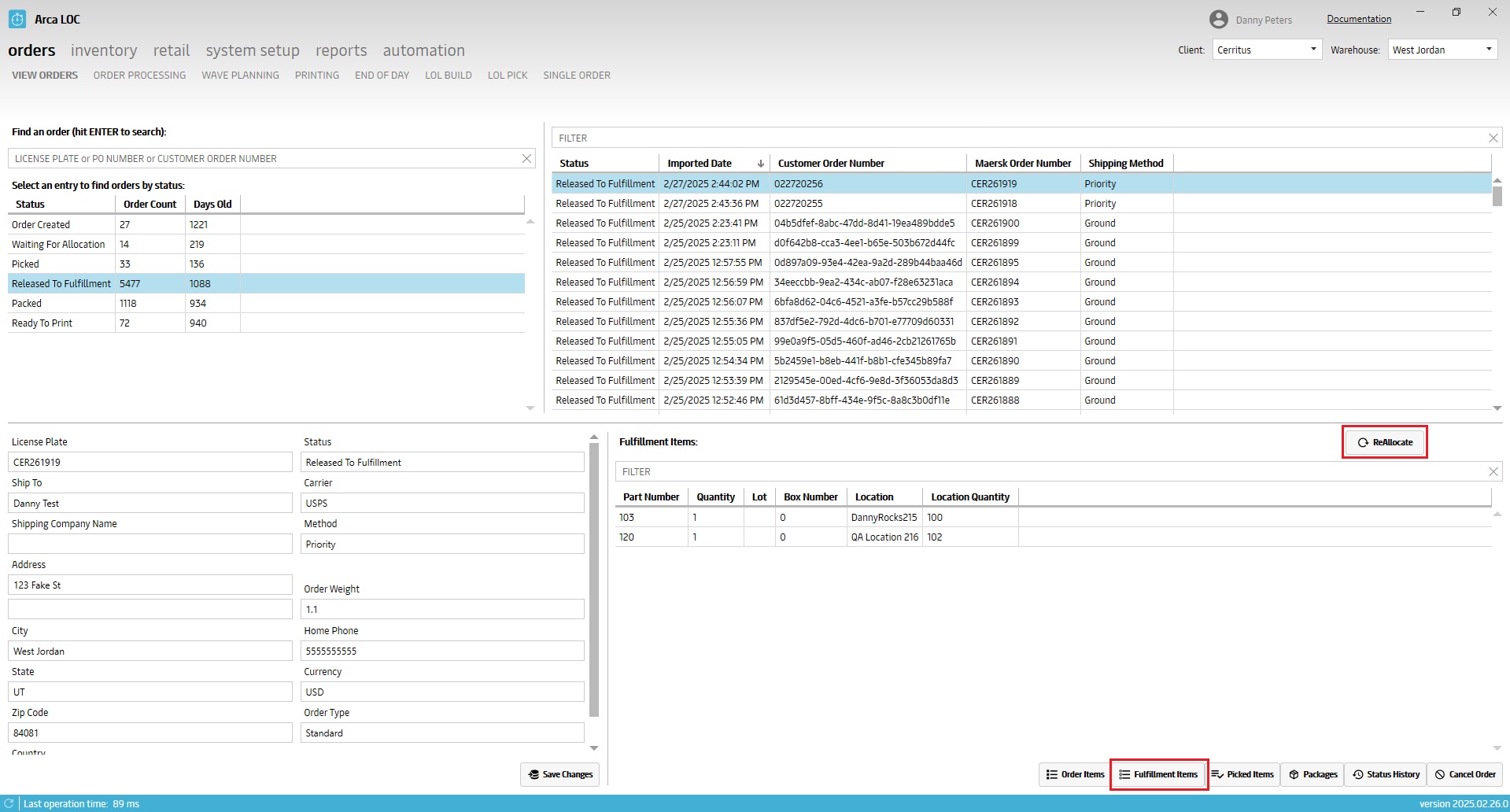Go to the PRINTING tab
This screenshot has height=812, width=1510.
(x=317, y=76)
